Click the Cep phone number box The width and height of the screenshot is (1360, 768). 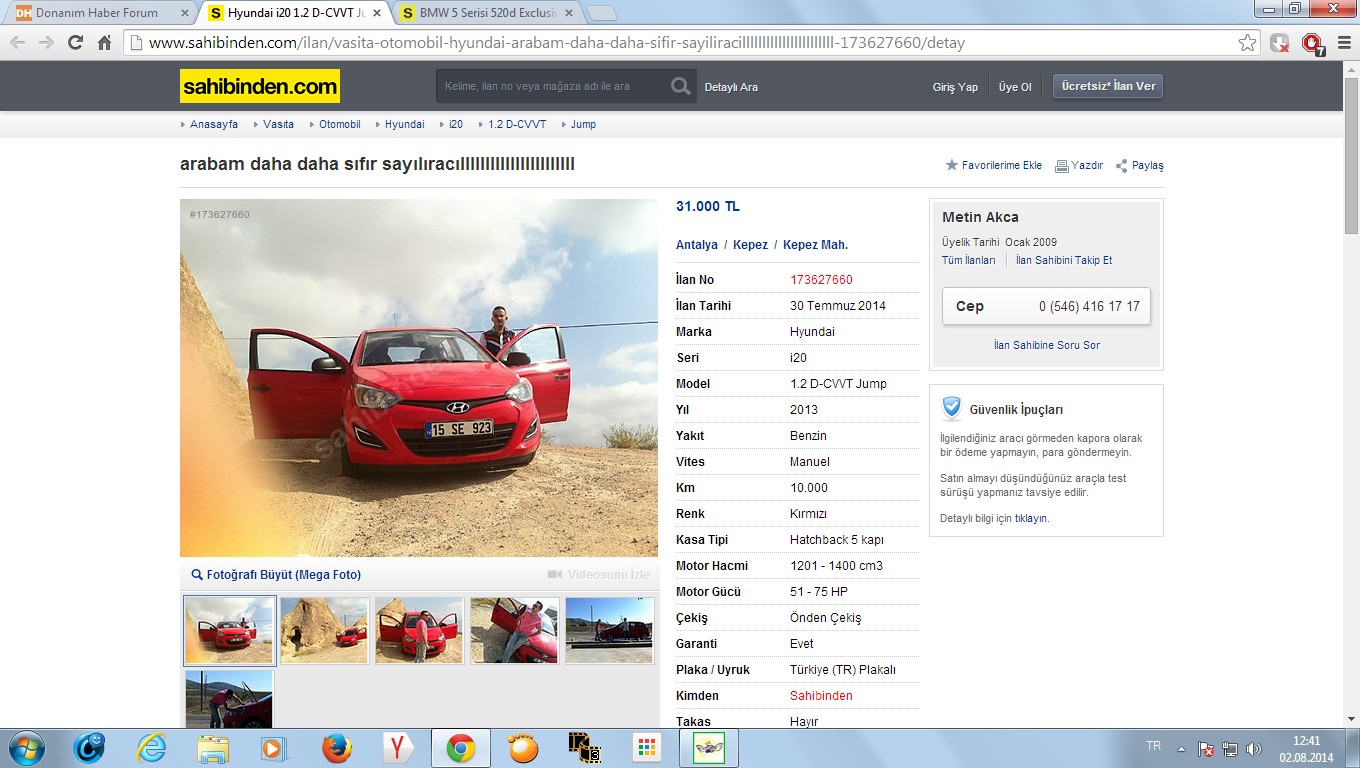1047,306
